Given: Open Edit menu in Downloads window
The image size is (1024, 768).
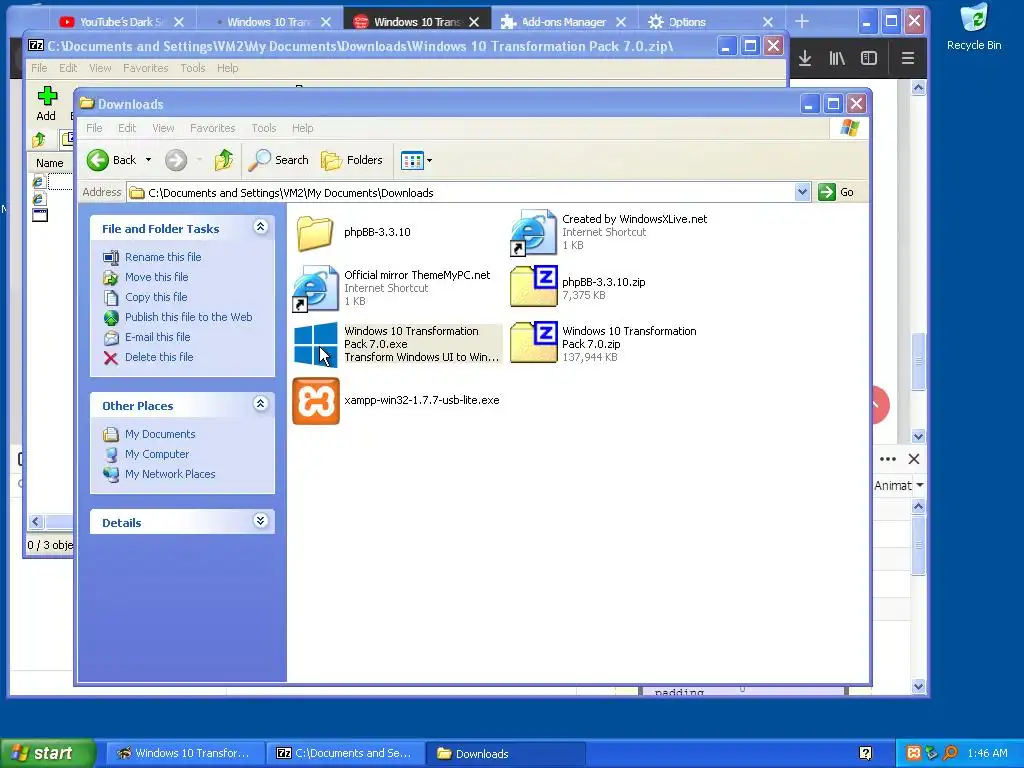Looking at the screenshot, I should tap(127, 128).
